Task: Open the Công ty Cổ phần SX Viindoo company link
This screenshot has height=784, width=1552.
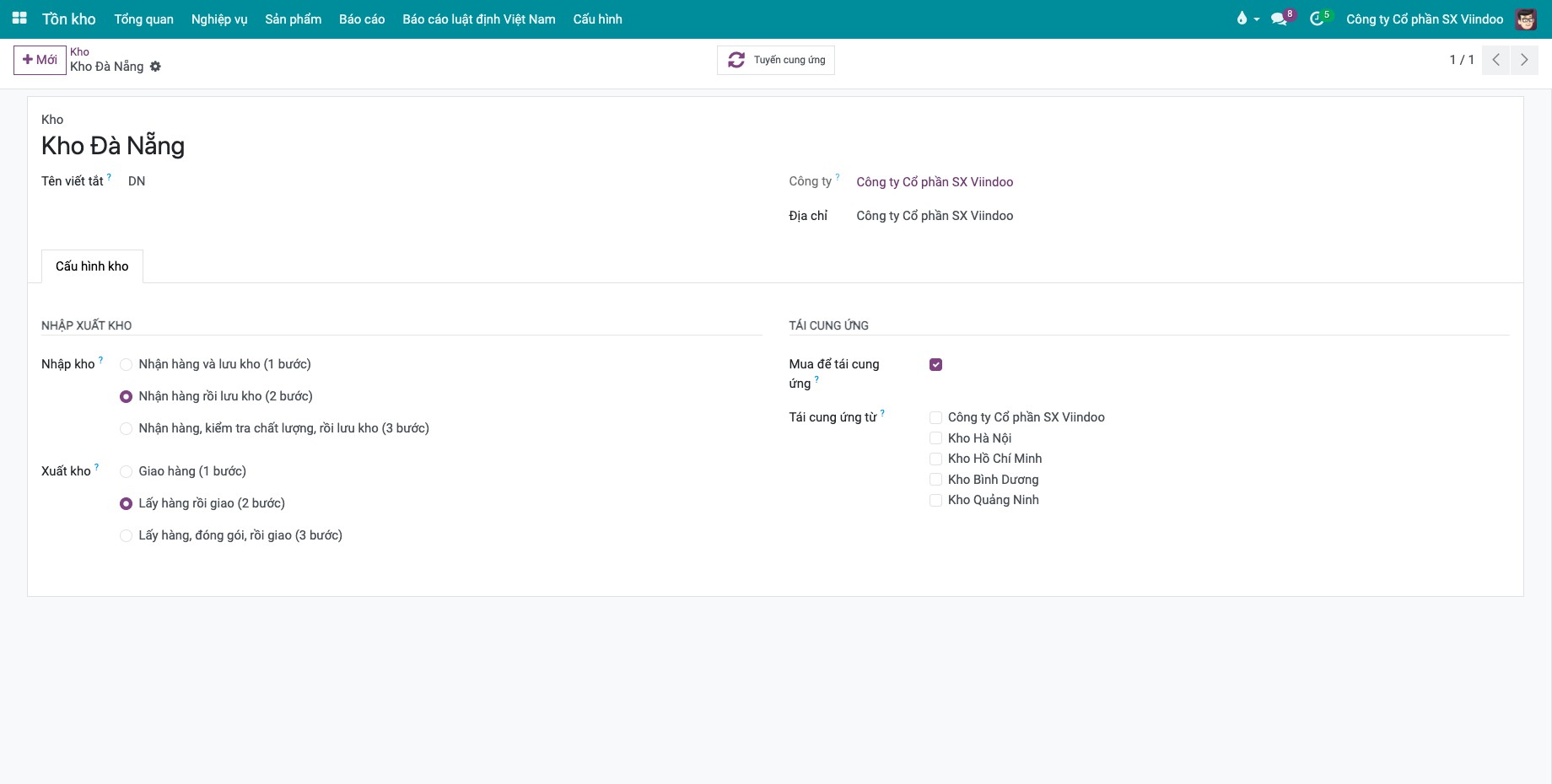Action: pyautogui.click(x=935, y=182)
